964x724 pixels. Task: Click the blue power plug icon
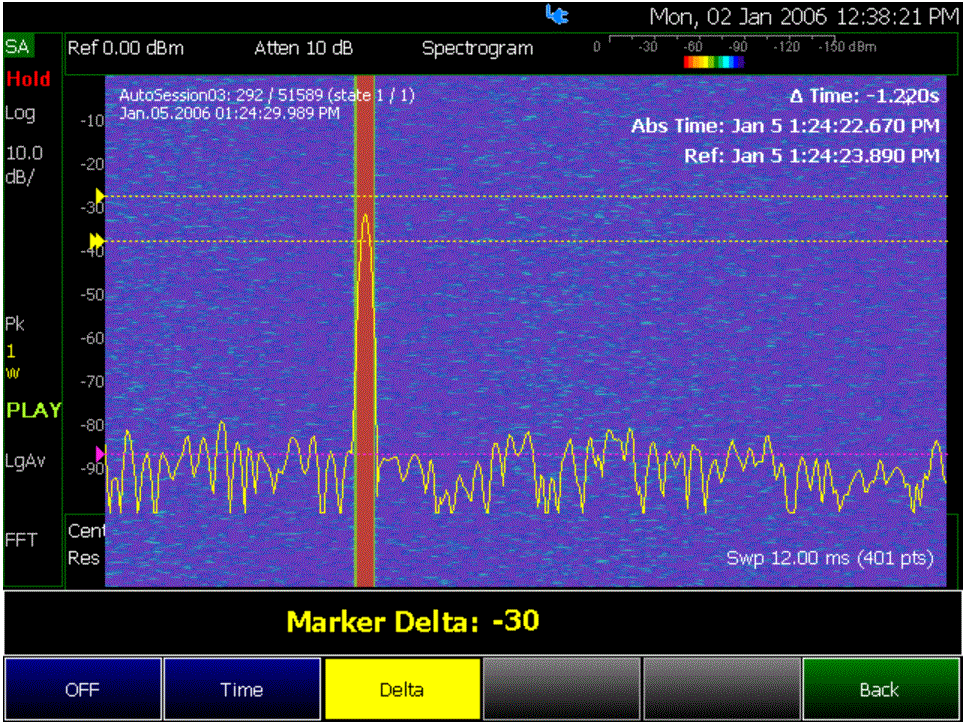[x=557, y=15]
